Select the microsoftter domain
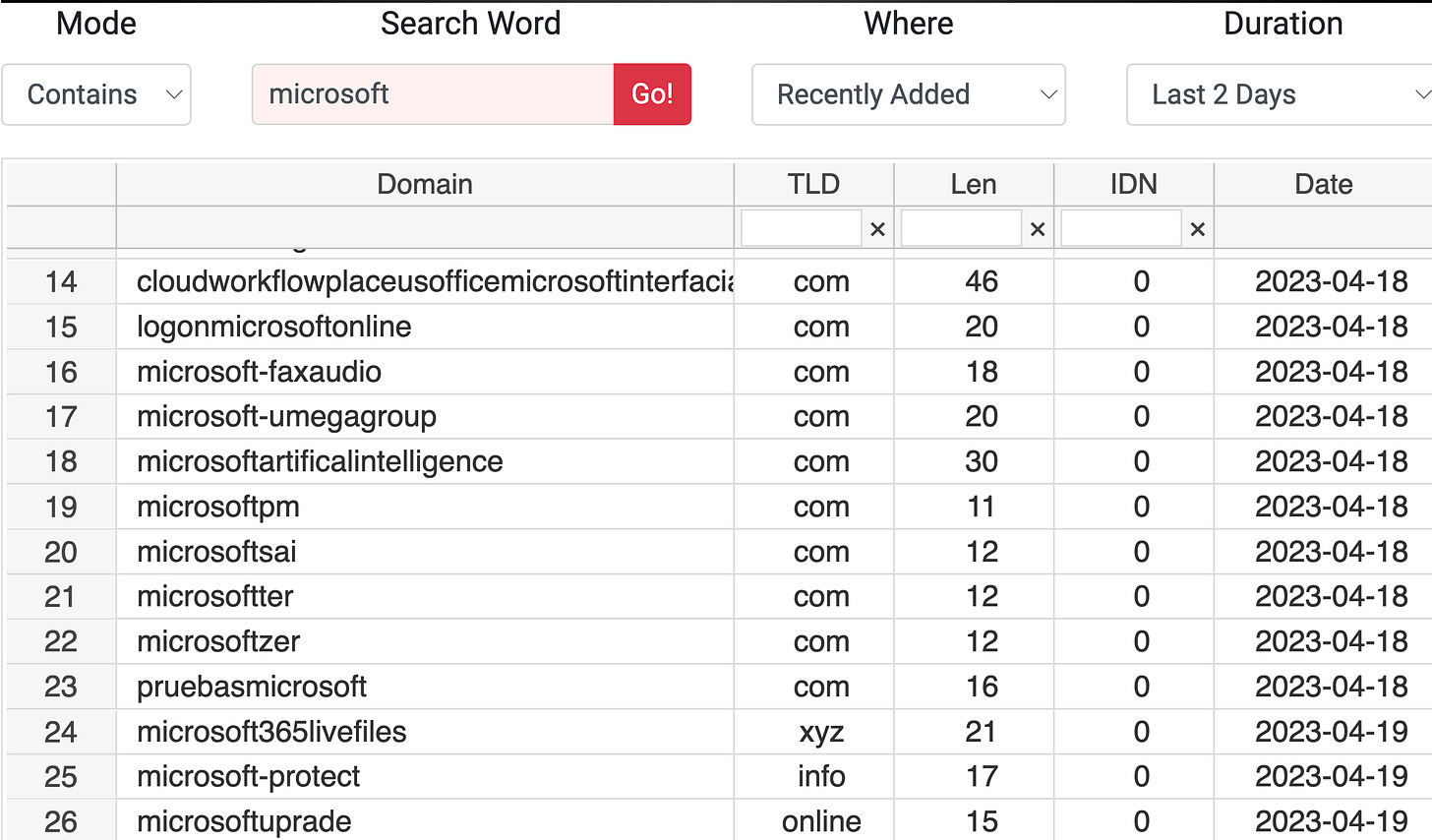1432x840 pixels. 215,596
